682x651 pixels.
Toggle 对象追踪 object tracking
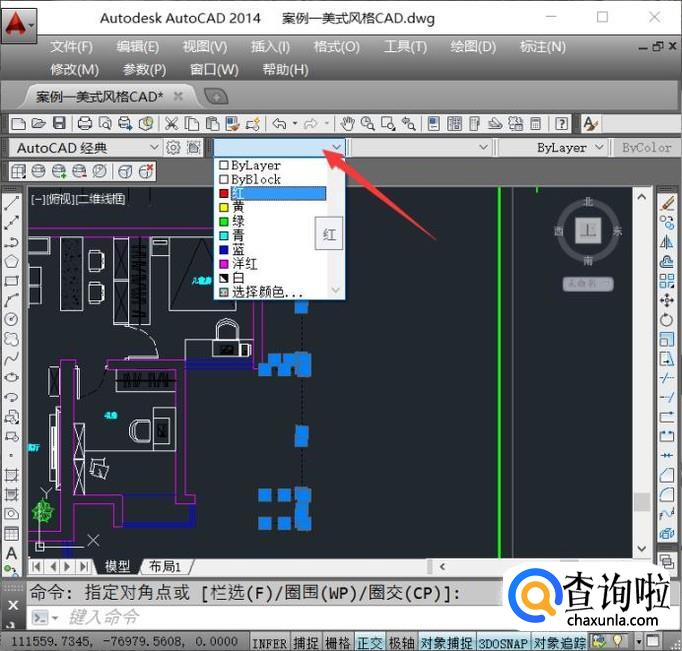click(560, 643)
